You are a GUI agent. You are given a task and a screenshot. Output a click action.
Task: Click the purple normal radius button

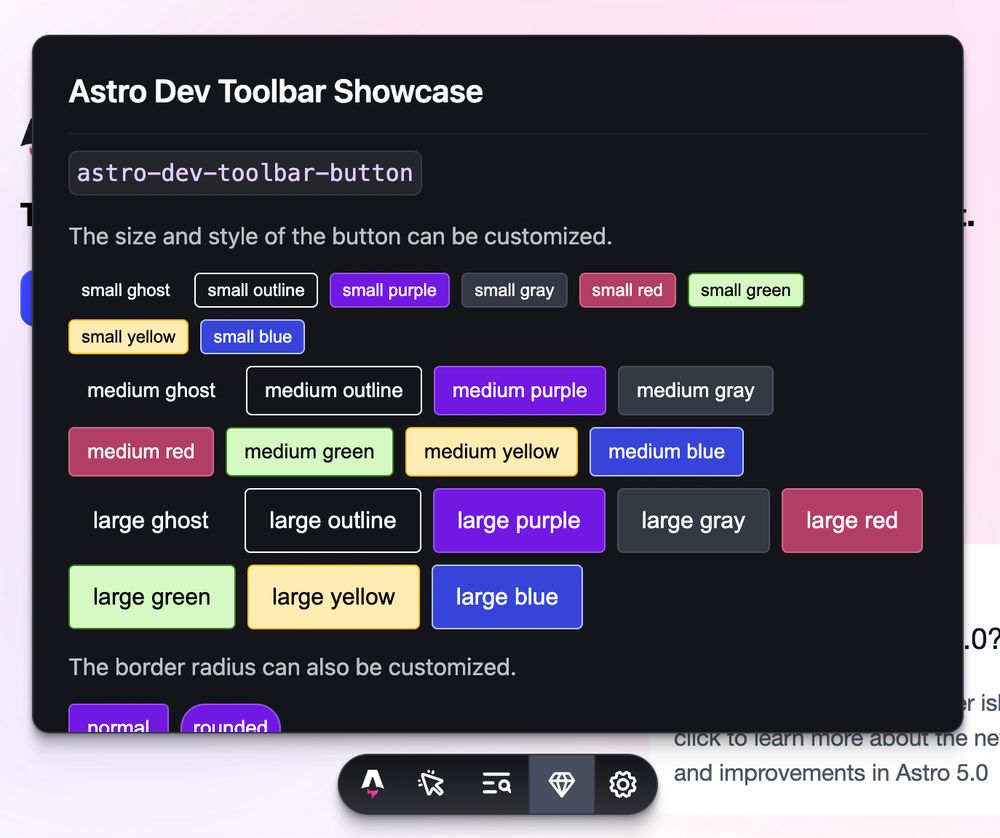119,719
